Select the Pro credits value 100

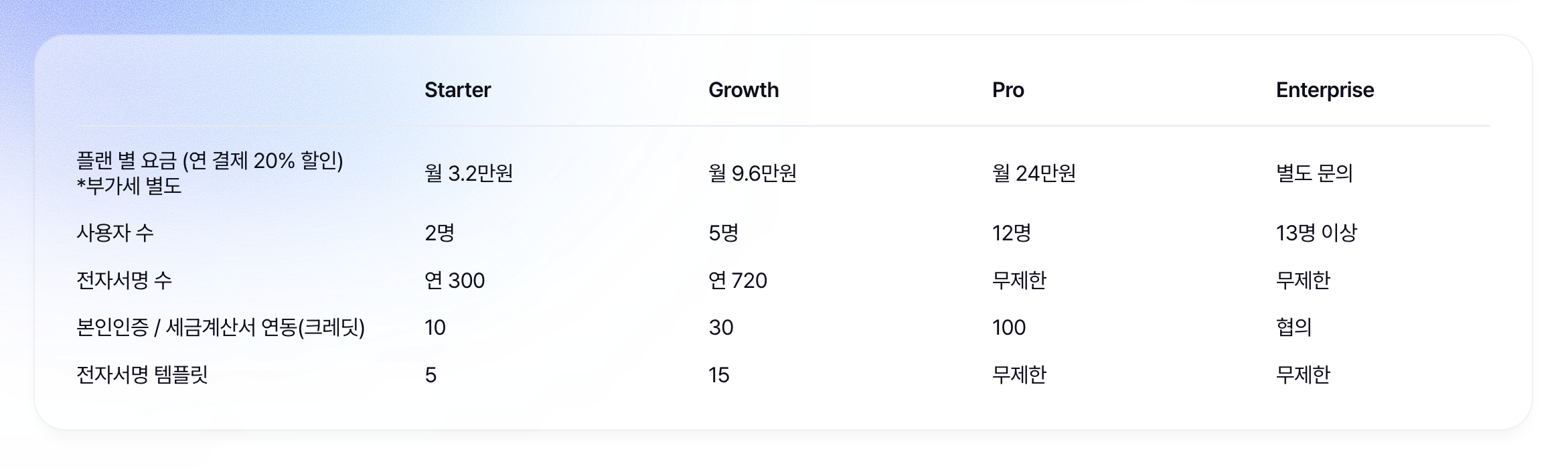point(1008,327)
